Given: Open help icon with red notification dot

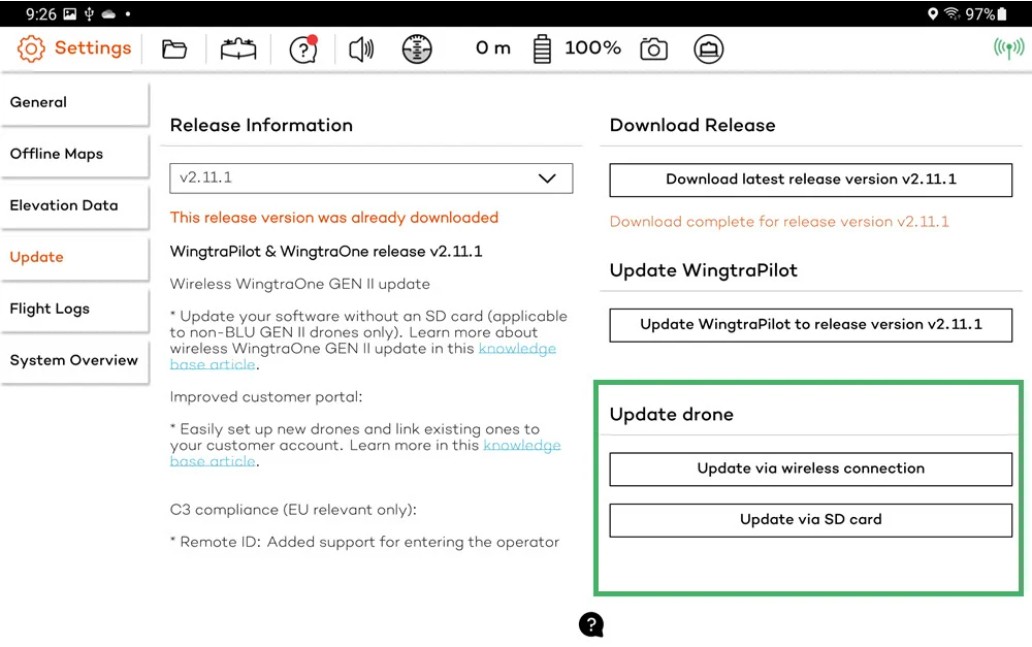Looking at the screenshot, I should (303, 49).
